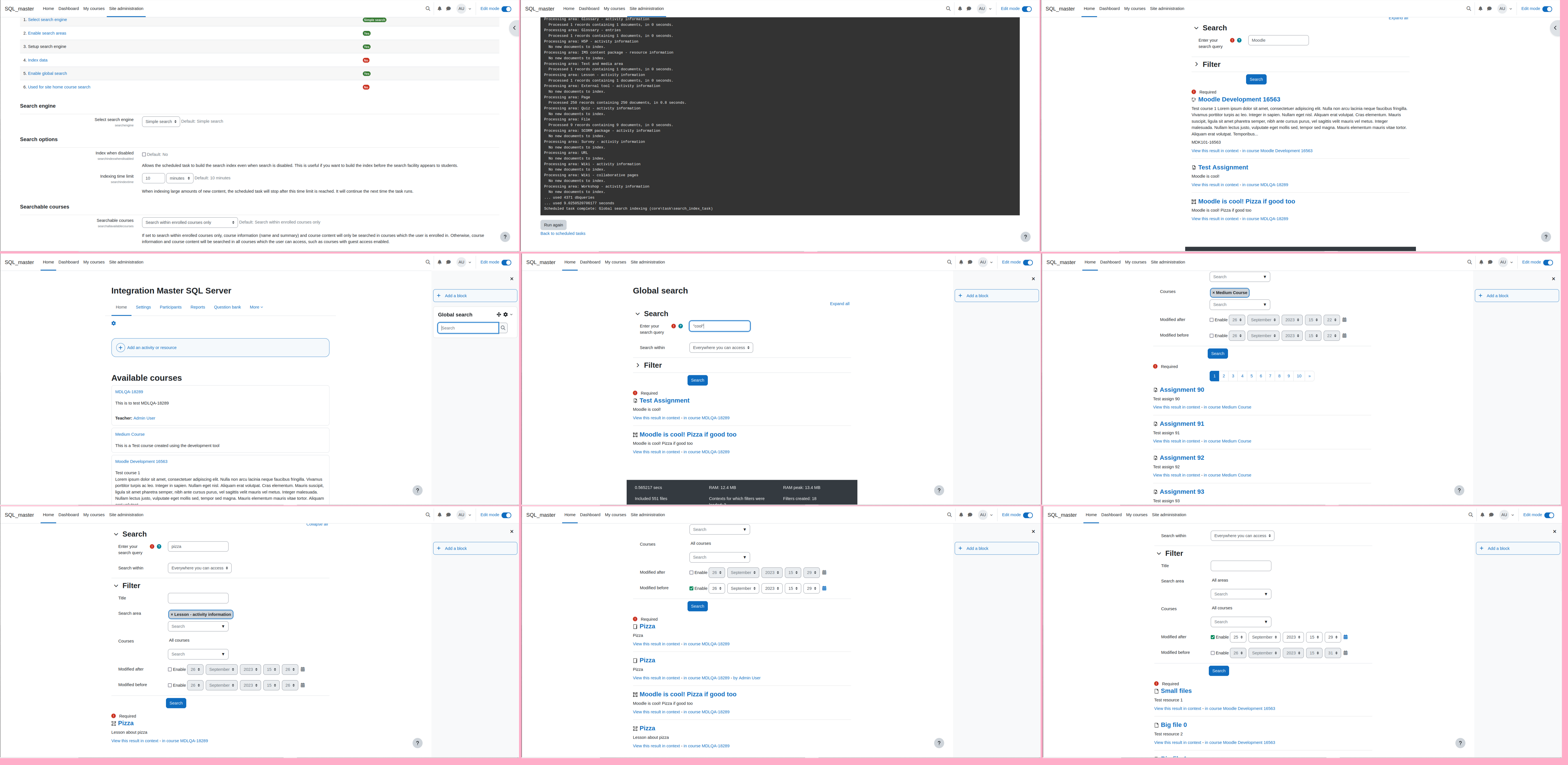Click the course icon beside the Moodle Development 16563 result
Image resolution: width=1568 pixels, height=765 pixels.
tap(1194, 100)
